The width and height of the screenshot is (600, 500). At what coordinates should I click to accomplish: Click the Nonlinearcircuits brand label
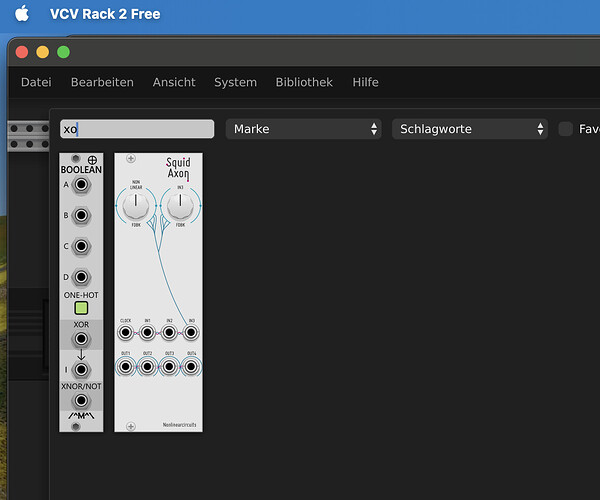click(x=179, y=425)
